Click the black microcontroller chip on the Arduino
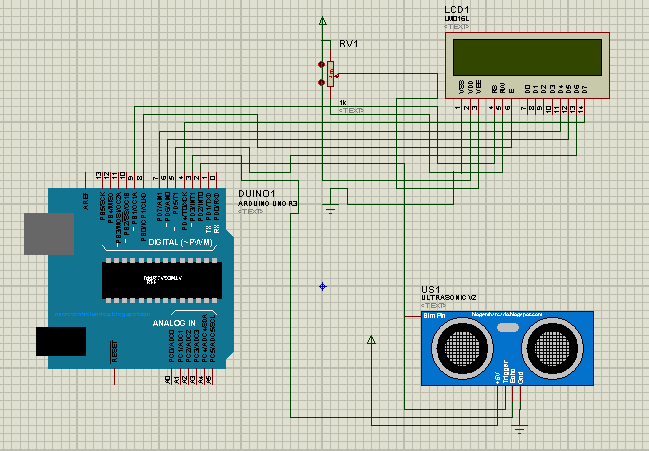 160,277
